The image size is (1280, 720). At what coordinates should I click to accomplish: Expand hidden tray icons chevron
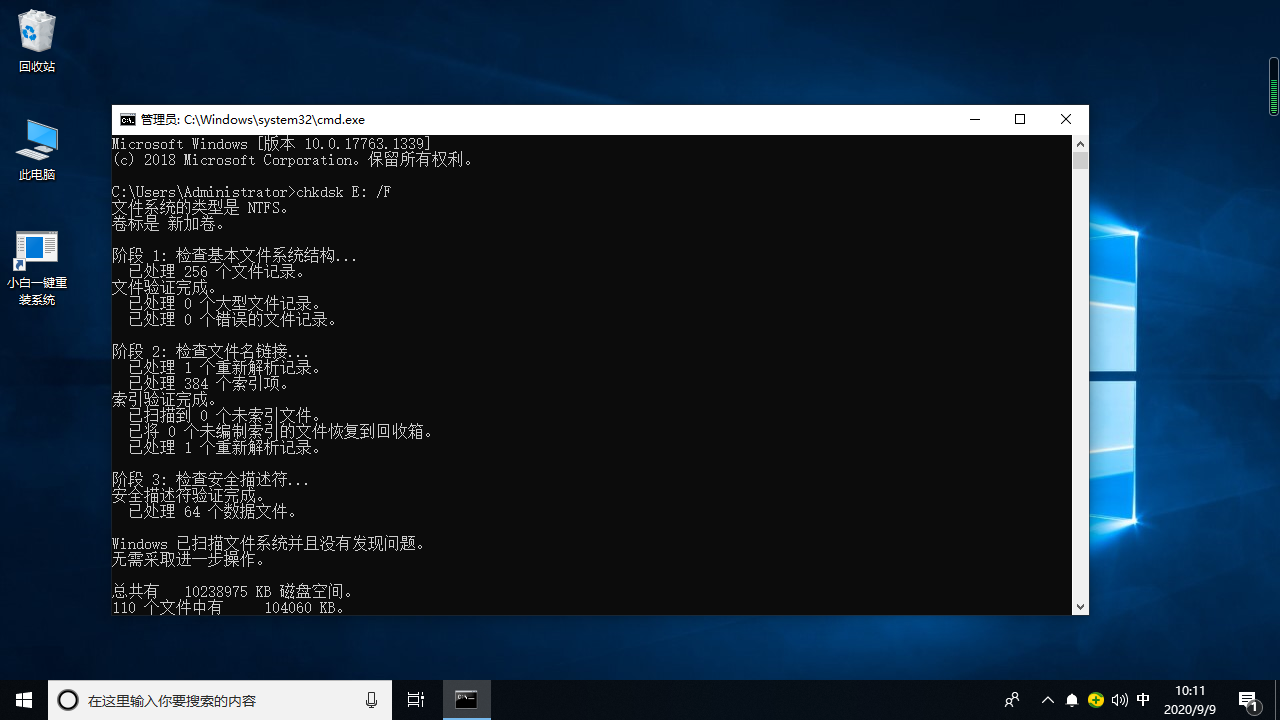tap(1047, 700)
